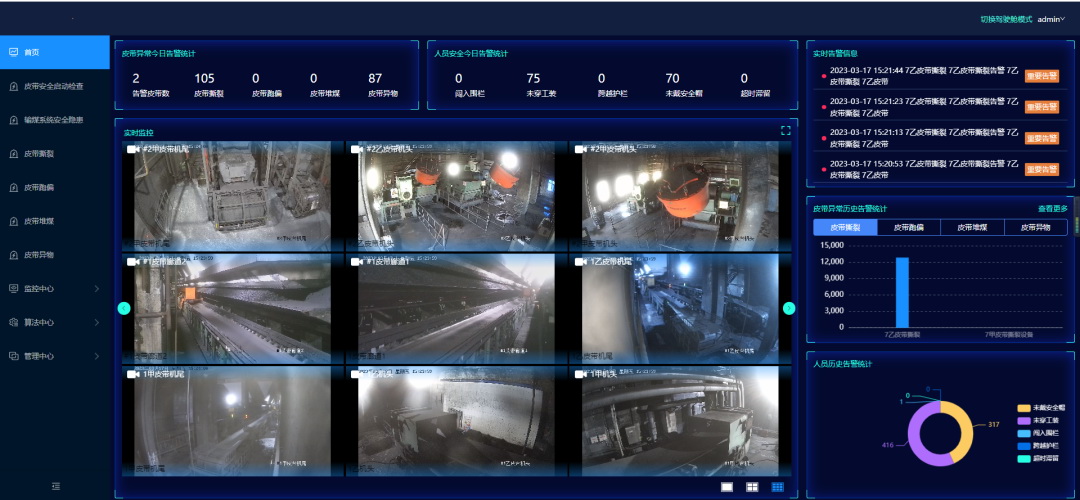1080x500 pixels.
Task: Go to previous camera page arrow
Action: coord(124,308)
